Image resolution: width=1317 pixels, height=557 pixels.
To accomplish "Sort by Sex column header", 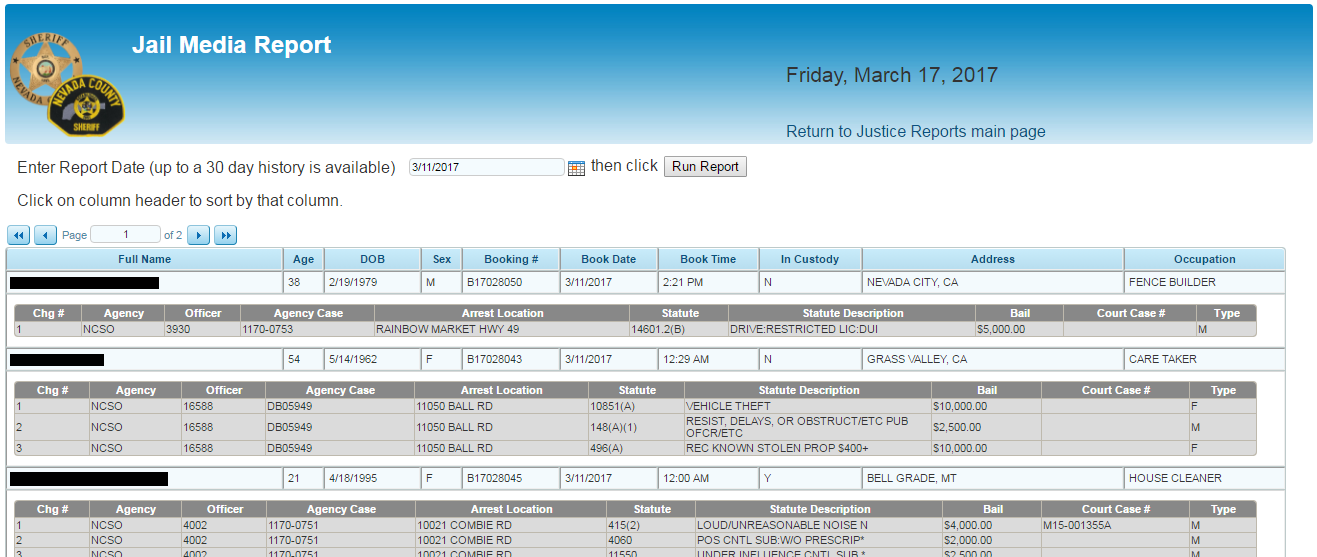I will [441, 259].
